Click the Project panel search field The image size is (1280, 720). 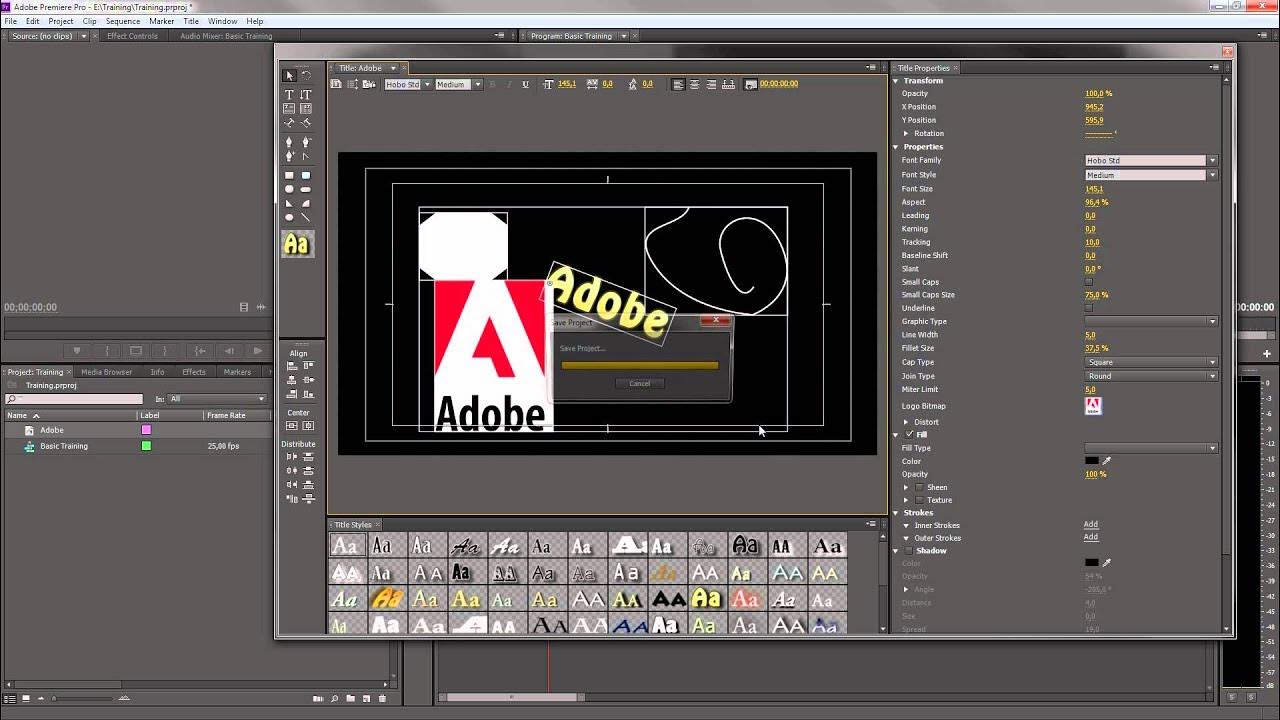tap(74, 399)
